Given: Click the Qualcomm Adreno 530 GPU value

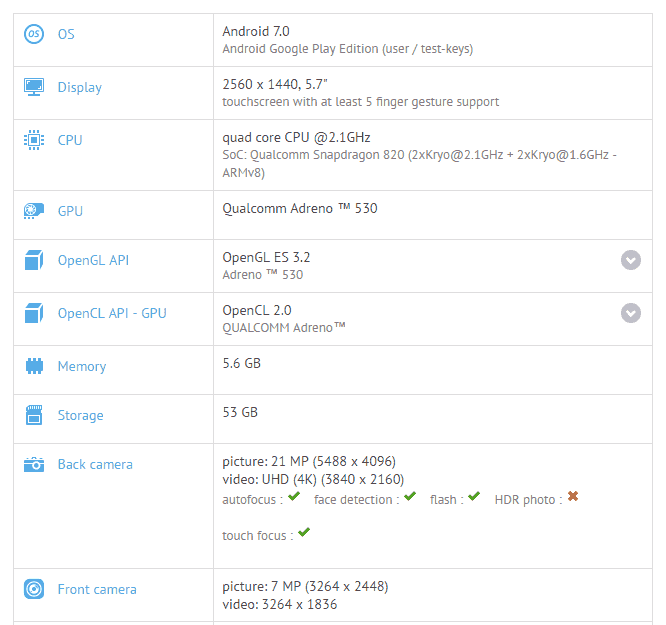Looking at the screenshot, I should click(x=300, y=208).
